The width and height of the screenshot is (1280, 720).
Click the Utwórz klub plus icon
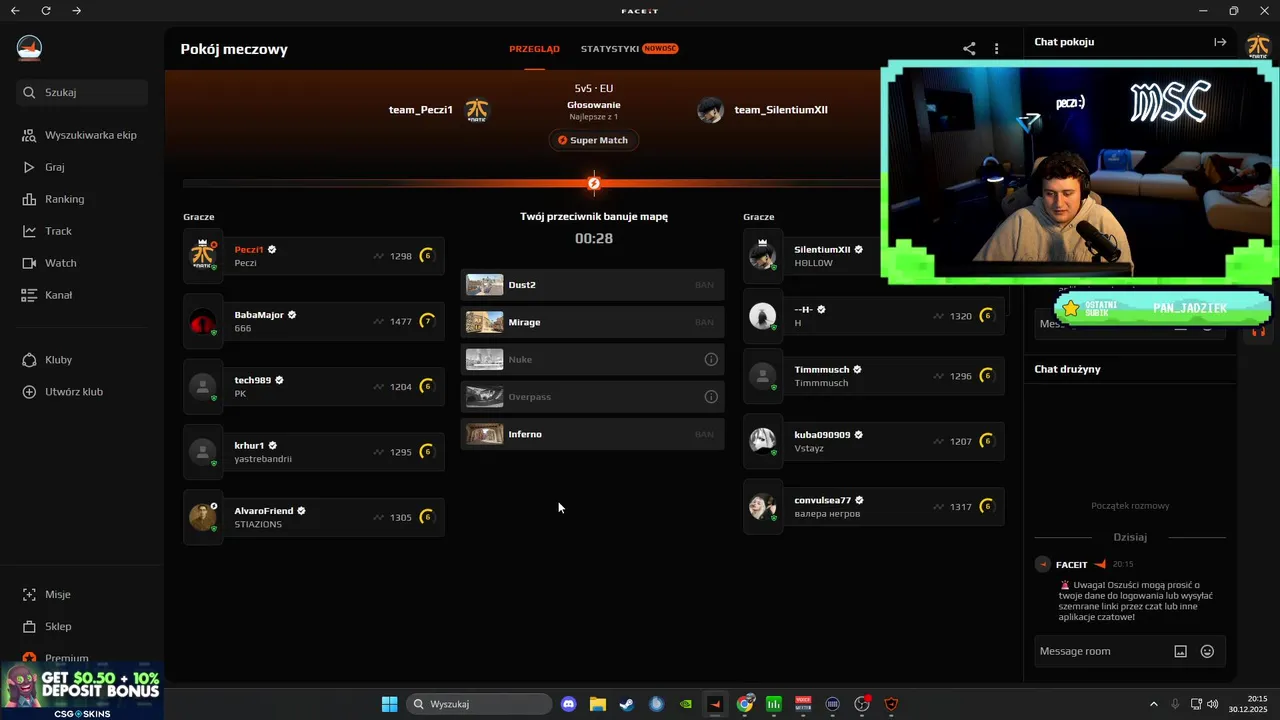tap(29, 392)
